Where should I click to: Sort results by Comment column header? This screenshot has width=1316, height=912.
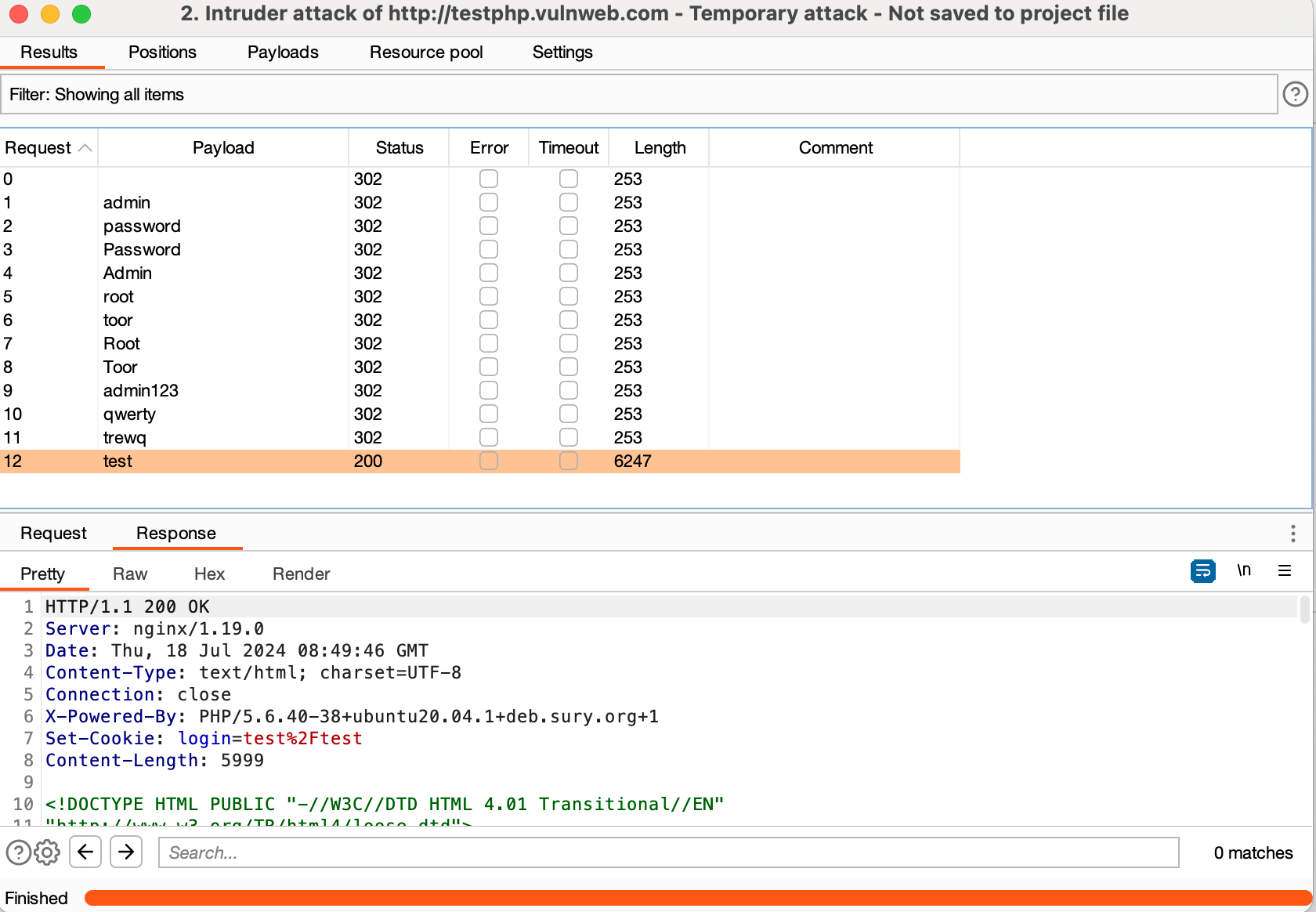[x=835, y=148]
